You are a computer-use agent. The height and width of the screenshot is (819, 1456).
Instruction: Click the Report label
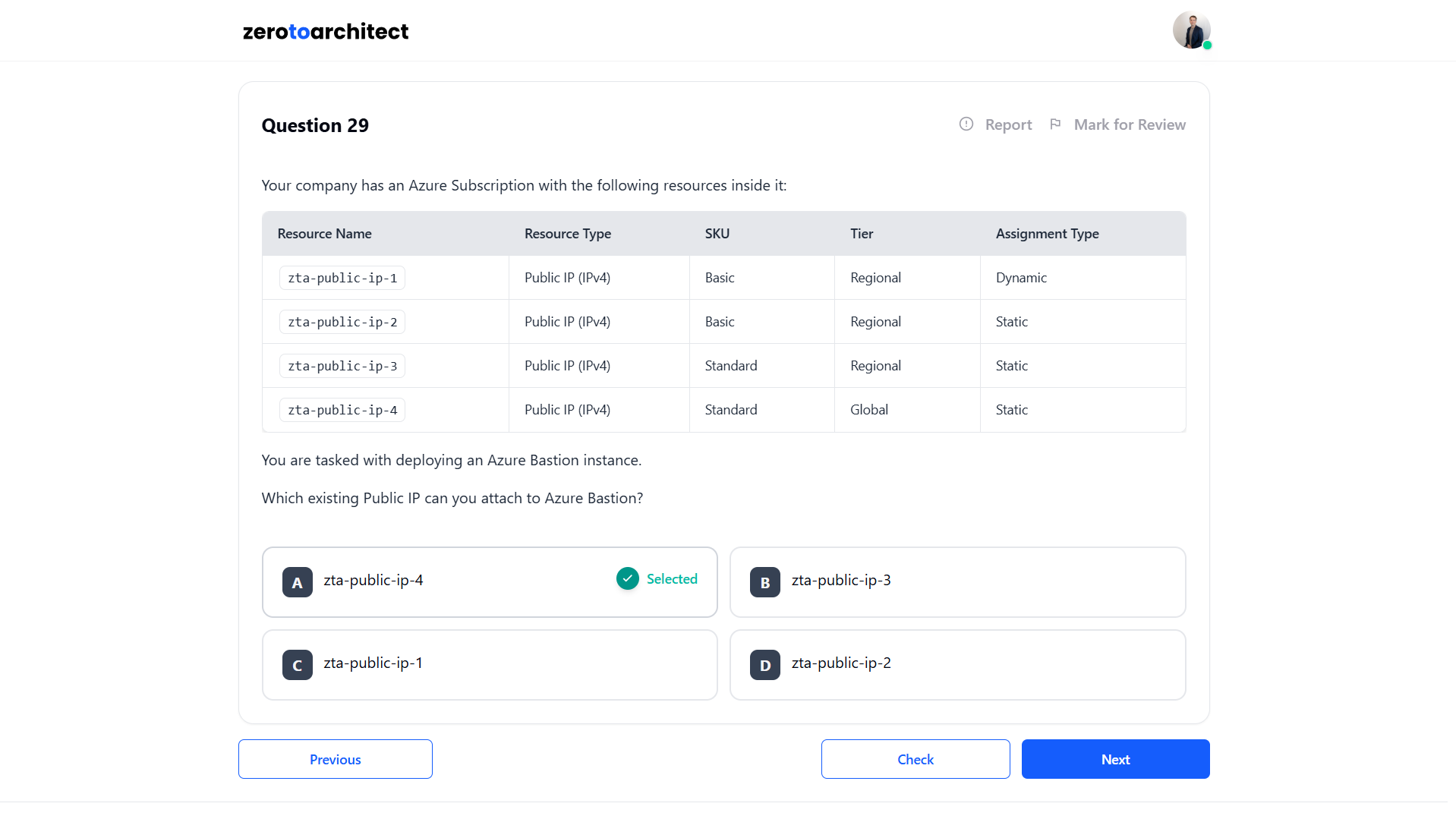click(1008, 124)
